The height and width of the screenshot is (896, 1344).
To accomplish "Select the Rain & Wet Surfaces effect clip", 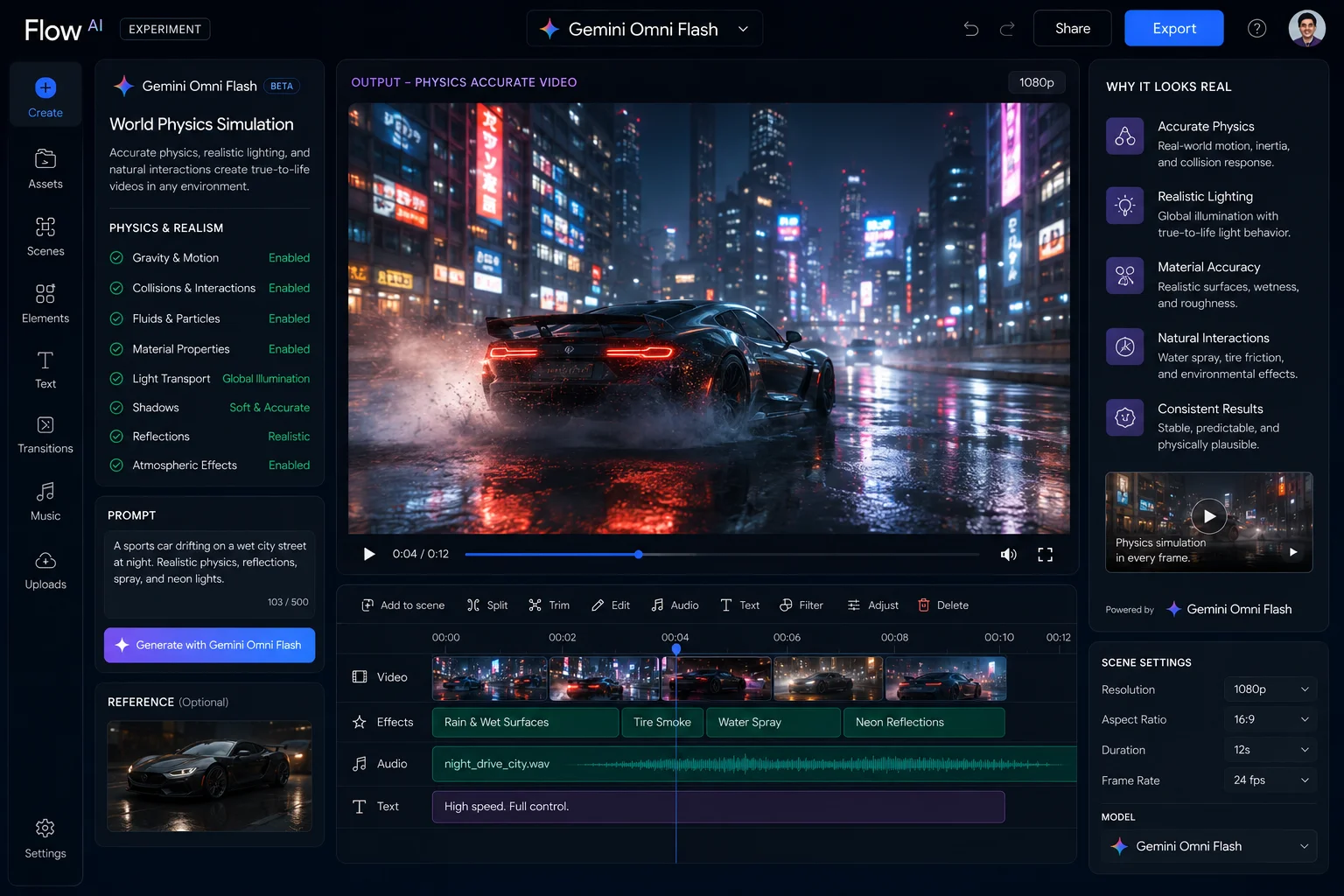I will coord(525,723).
